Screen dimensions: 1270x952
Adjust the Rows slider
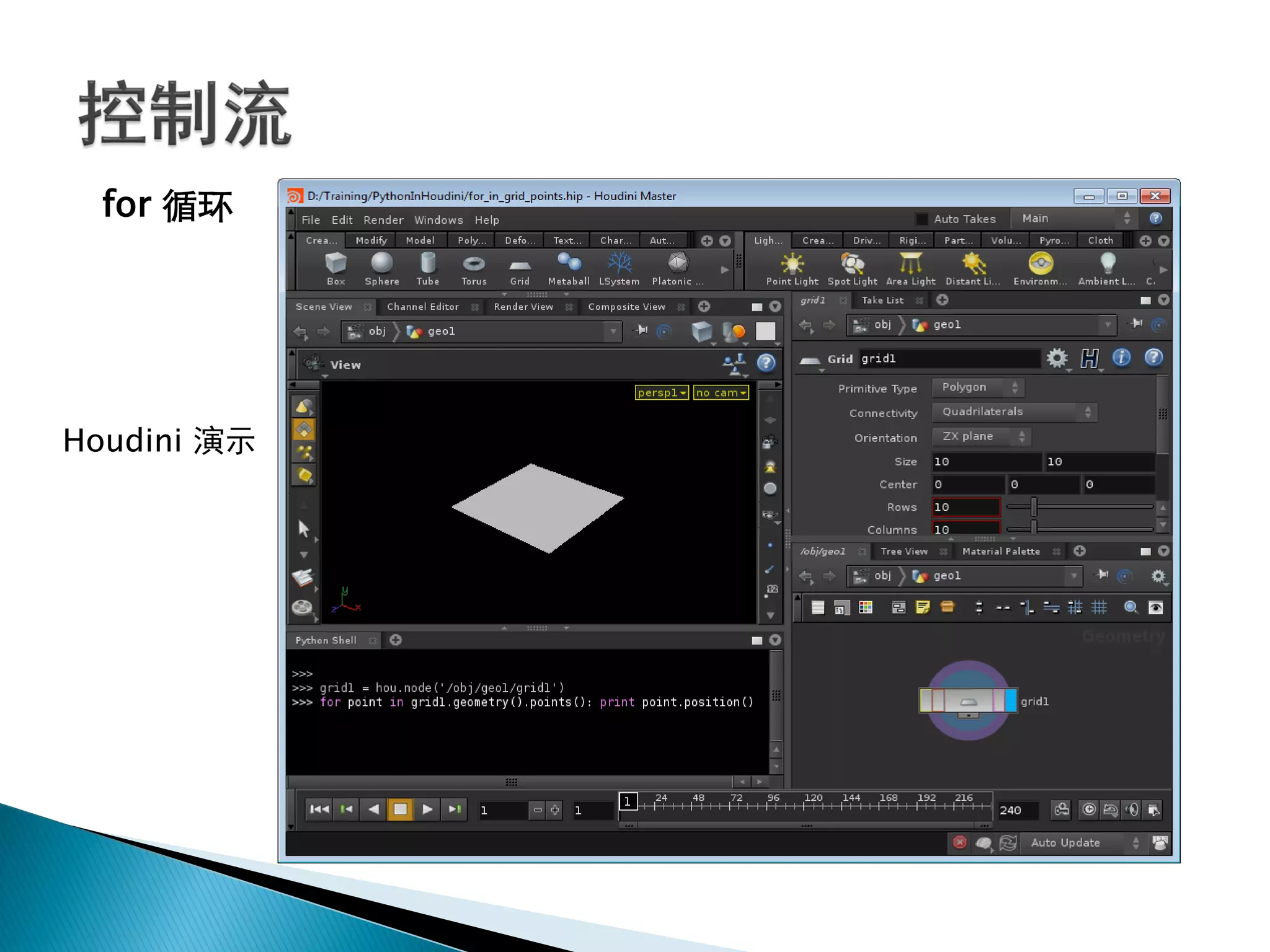coord(1079,507)
